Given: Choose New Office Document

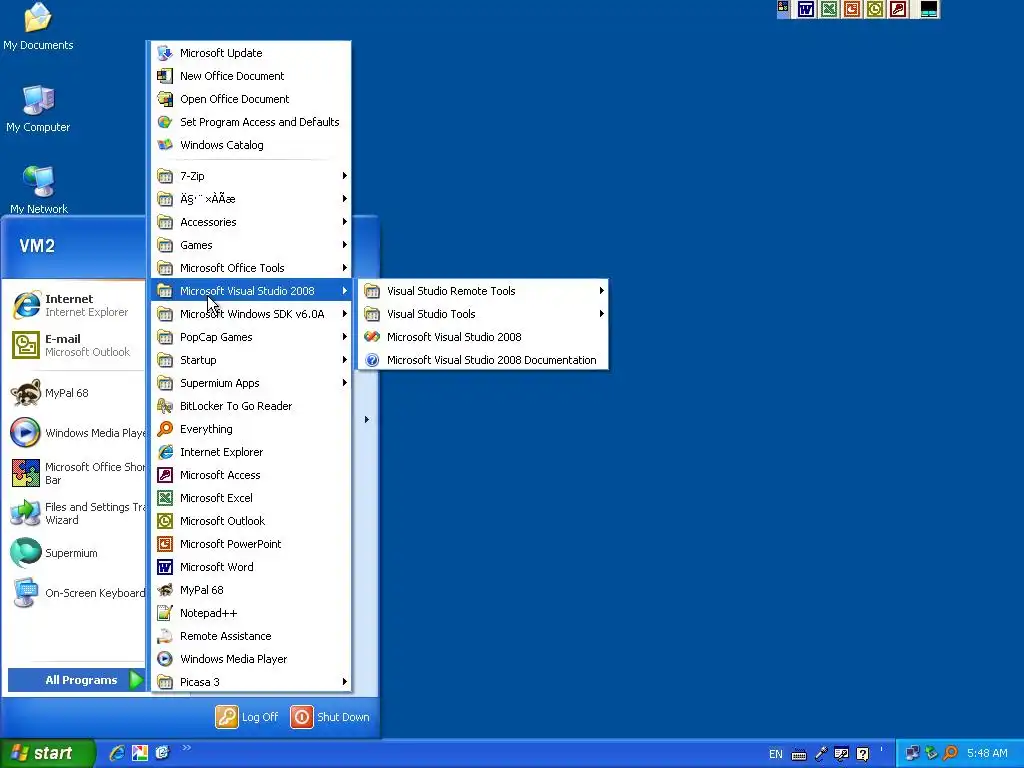Looking at the screenshot, I should tap(251, 76).
